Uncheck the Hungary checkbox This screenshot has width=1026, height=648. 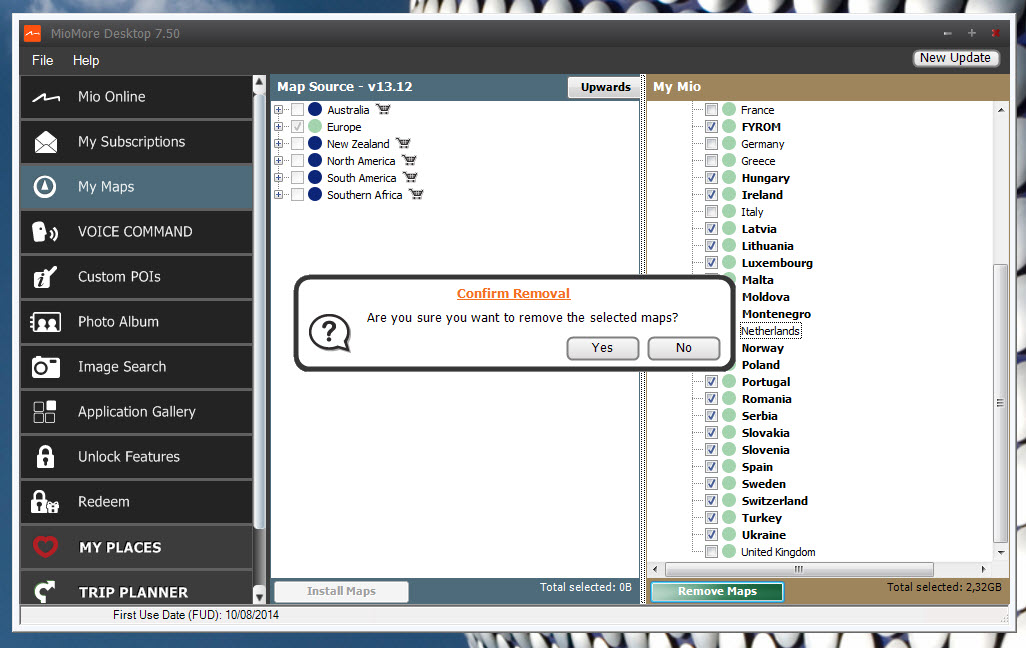711,177
